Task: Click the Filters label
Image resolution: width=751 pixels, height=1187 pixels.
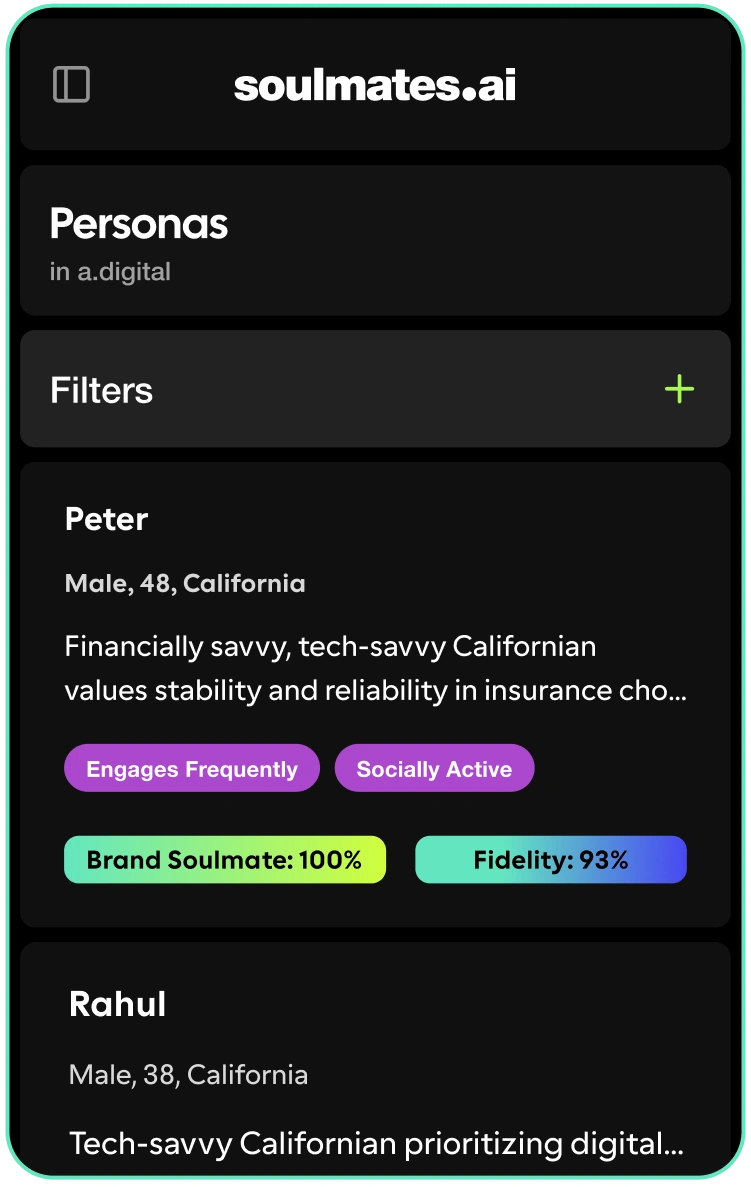Action: tap(101, 390)
